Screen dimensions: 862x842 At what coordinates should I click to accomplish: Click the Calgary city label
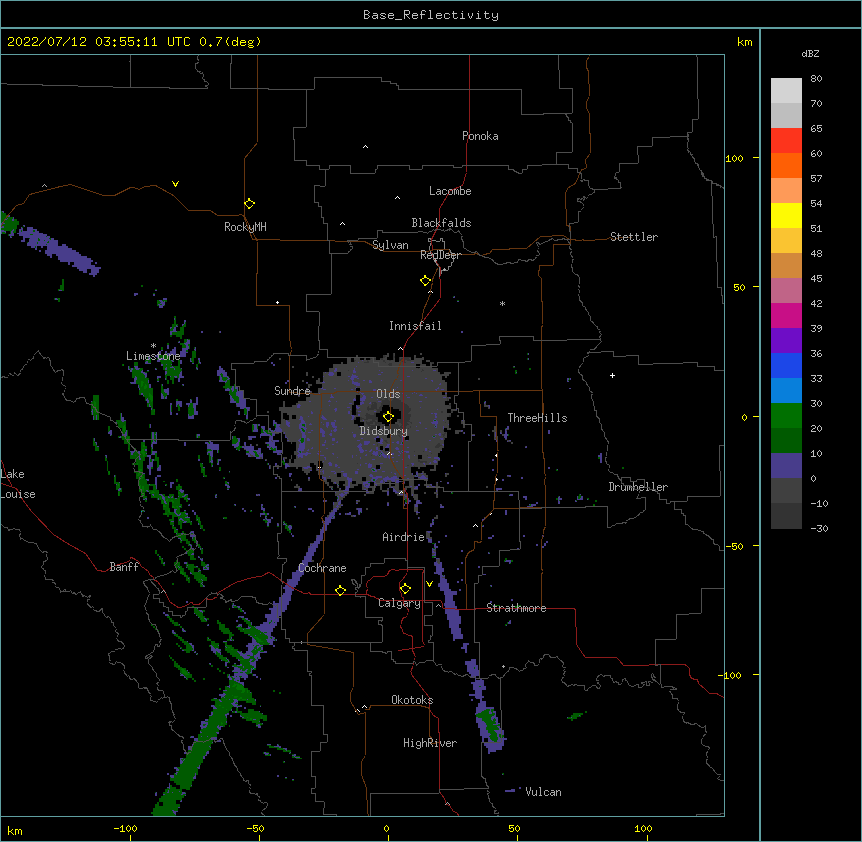[x=399, y=603]
